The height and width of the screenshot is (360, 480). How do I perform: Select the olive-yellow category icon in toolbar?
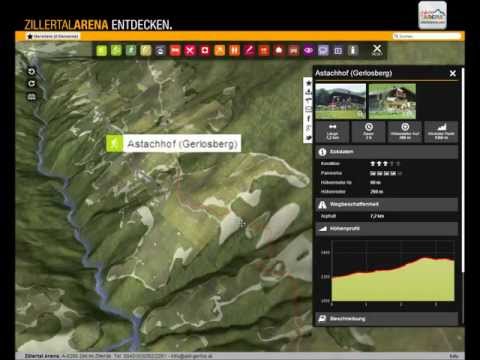tap(145, 51)
